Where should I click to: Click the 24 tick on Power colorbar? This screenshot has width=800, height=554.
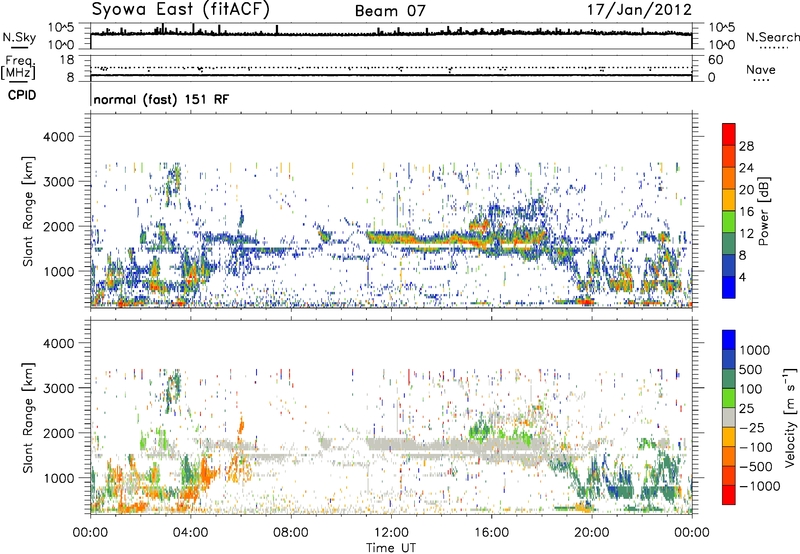(746, 168)
